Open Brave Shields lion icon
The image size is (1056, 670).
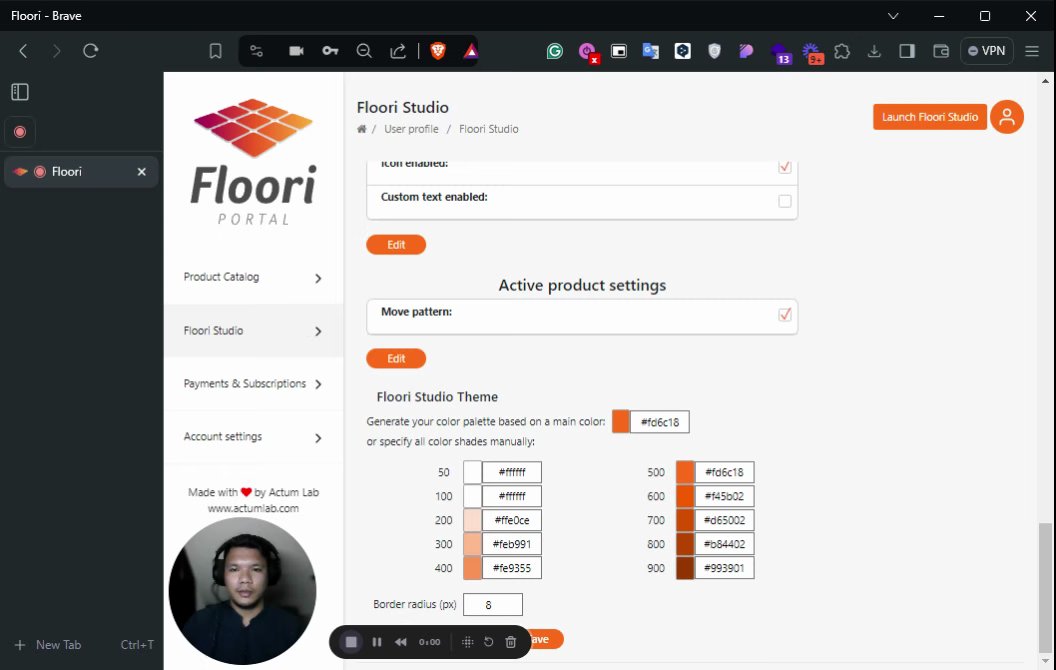tap(438, 51)
